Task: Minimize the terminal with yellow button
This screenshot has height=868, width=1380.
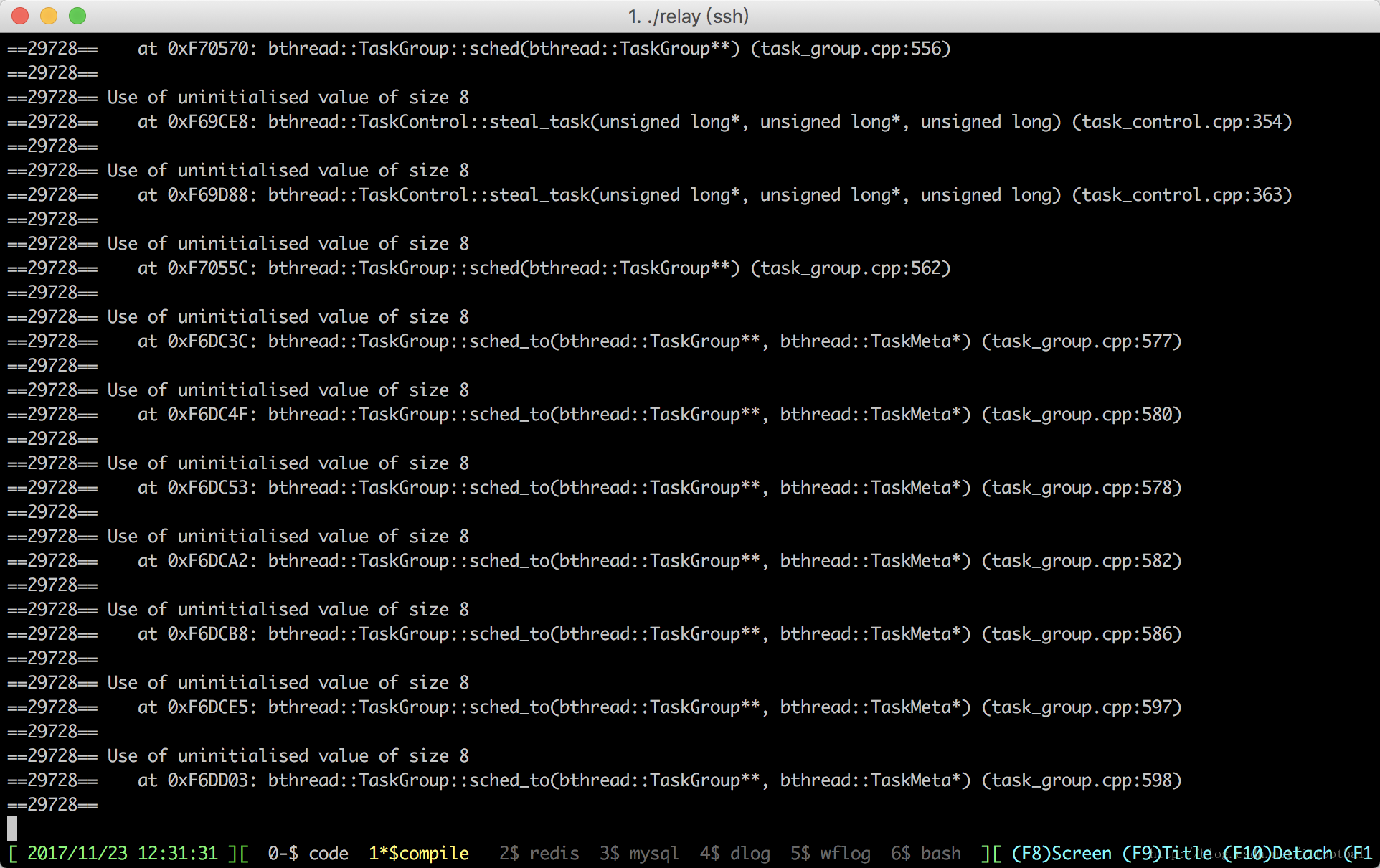Action: [49, 16]
